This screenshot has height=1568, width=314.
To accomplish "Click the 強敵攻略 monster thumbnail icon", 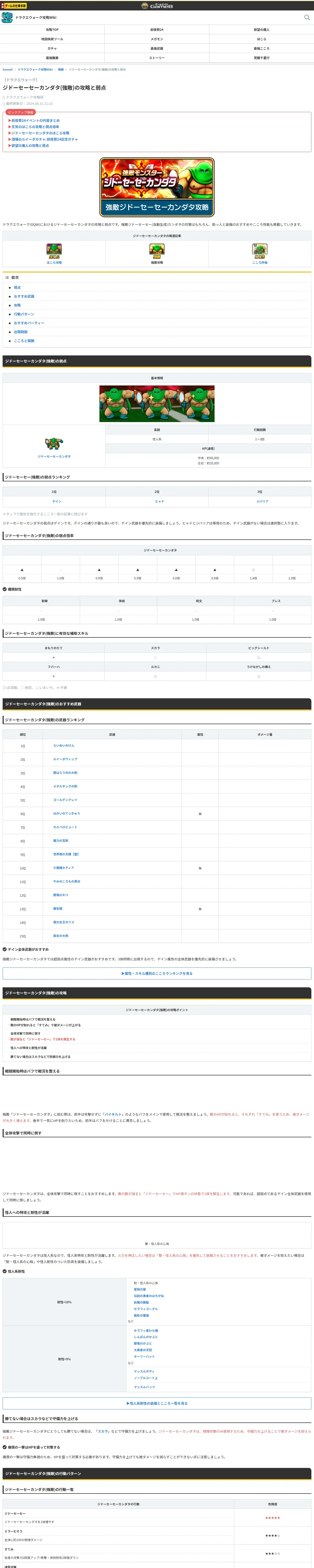I will pos(157,250).
